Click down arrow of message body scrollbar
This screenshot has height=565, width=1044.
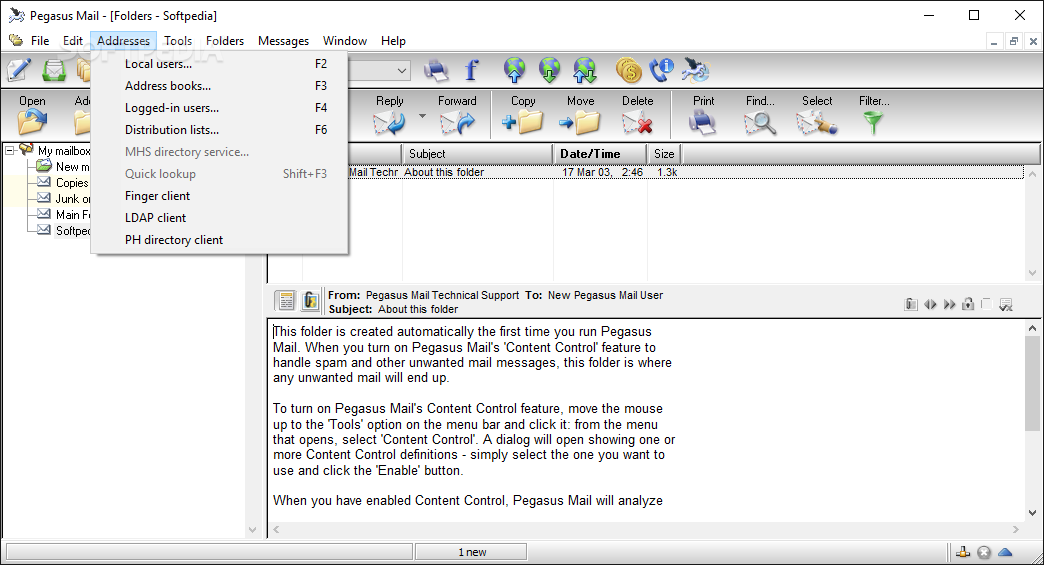pos(1032,512)
